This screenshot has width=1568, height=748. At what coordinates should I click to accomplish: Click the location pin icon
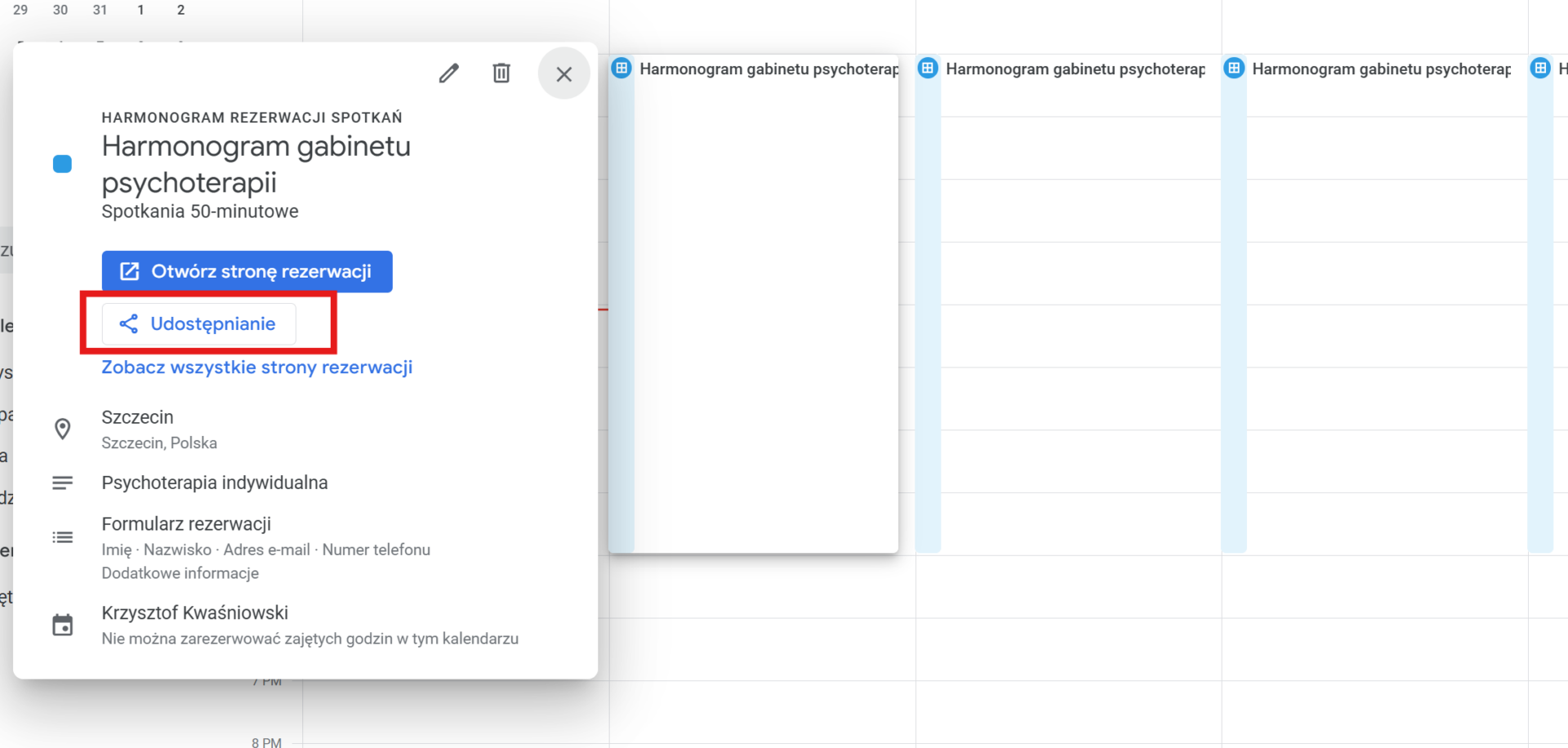(62, 429)
